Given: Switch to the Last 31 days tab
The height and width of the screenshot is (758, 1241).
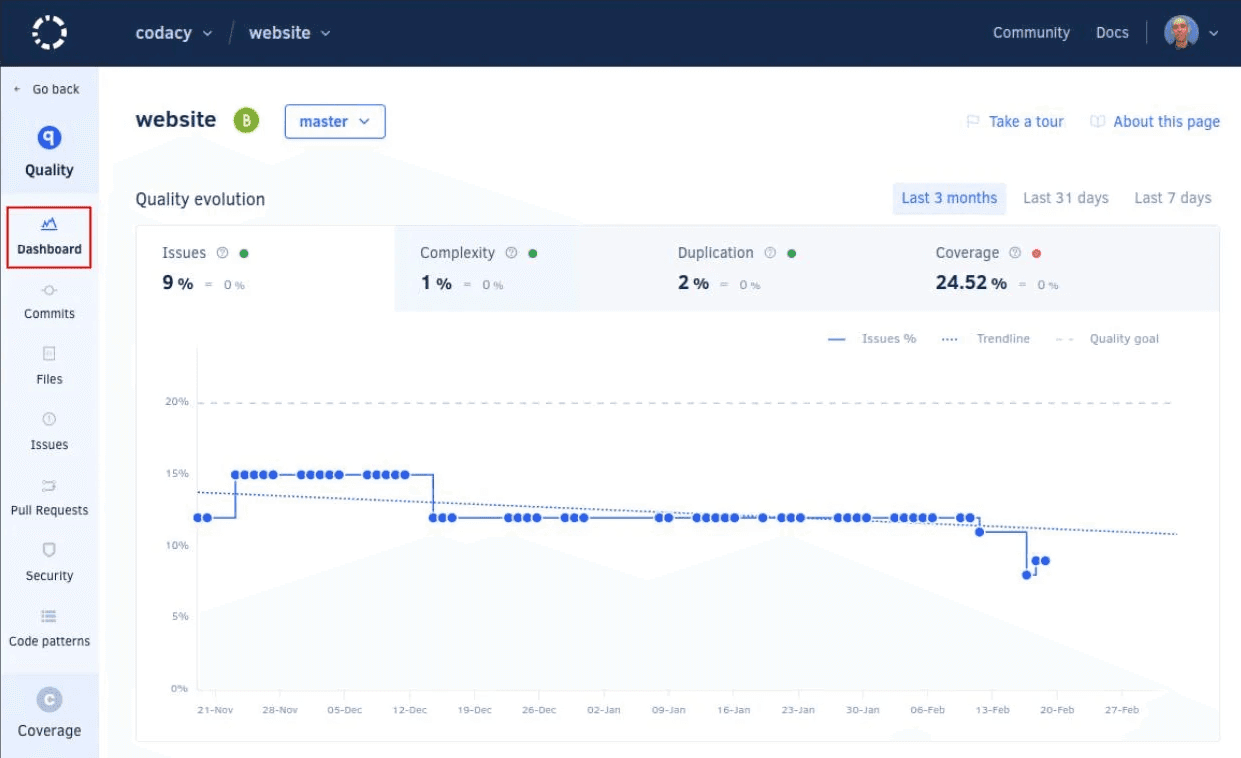Looking at the screenshot, I should point(1065,197).
